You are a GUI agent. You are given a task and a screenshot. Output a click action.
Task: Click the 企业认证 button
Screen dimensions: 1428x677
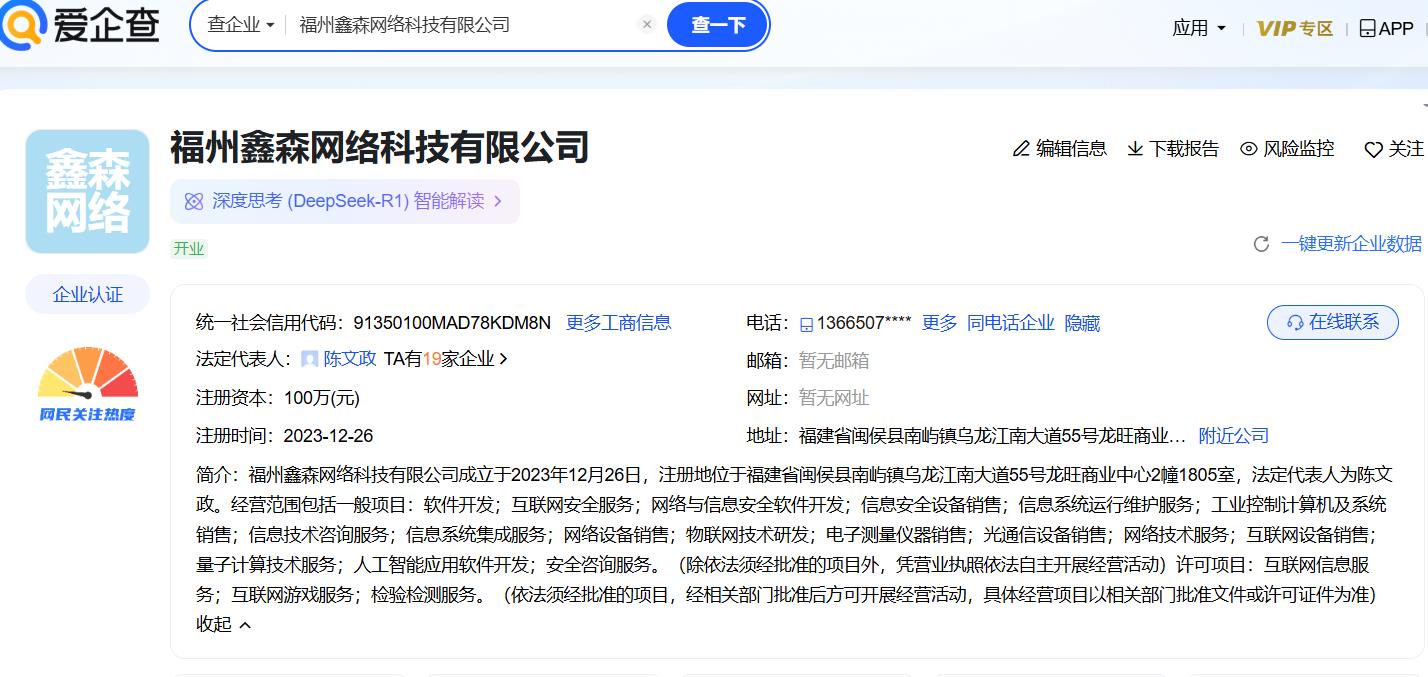(x=87, y=294)
